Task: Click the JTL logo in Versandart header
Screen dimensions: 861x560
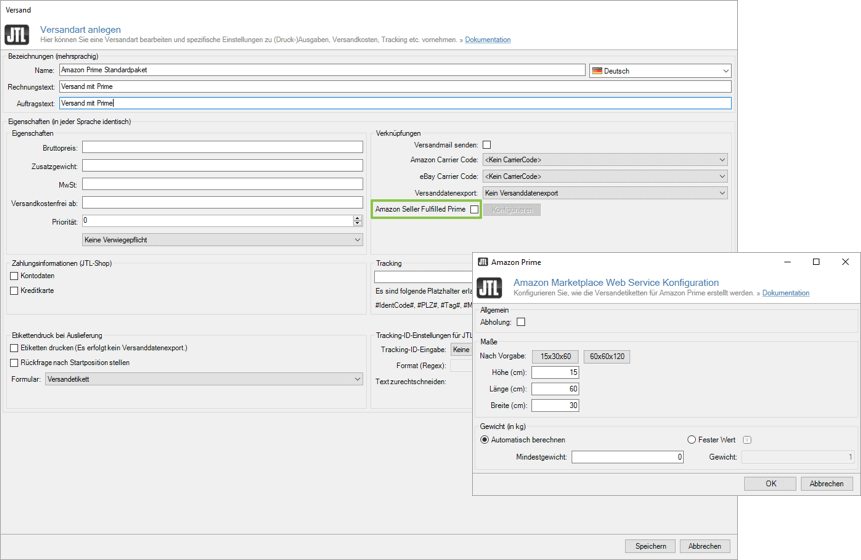Action: coord(17,35)
